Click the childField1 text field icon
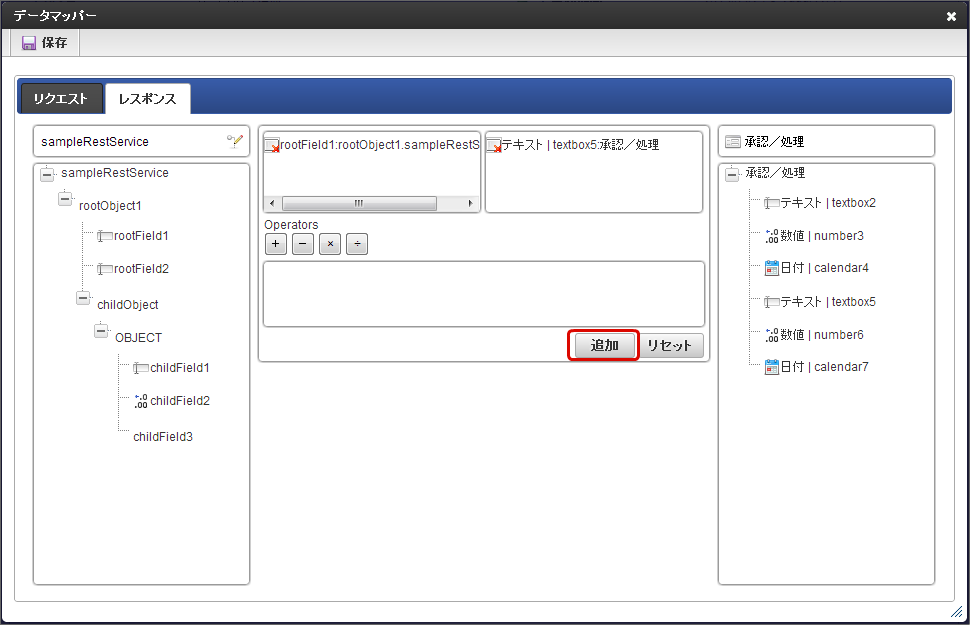This screenshot has height=625, width=970. 141,368
